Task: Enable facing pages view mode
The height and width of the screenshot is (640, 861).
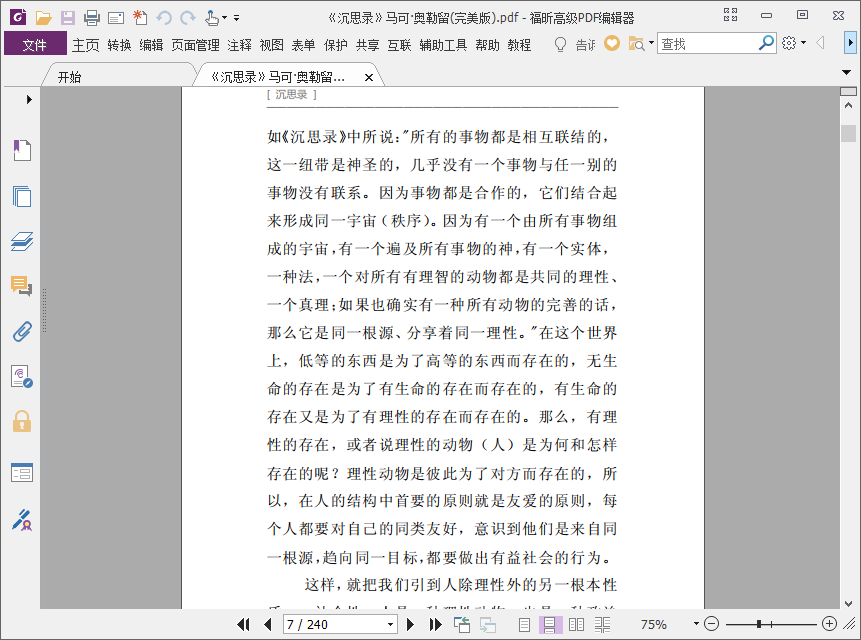Action: point(576,624)
